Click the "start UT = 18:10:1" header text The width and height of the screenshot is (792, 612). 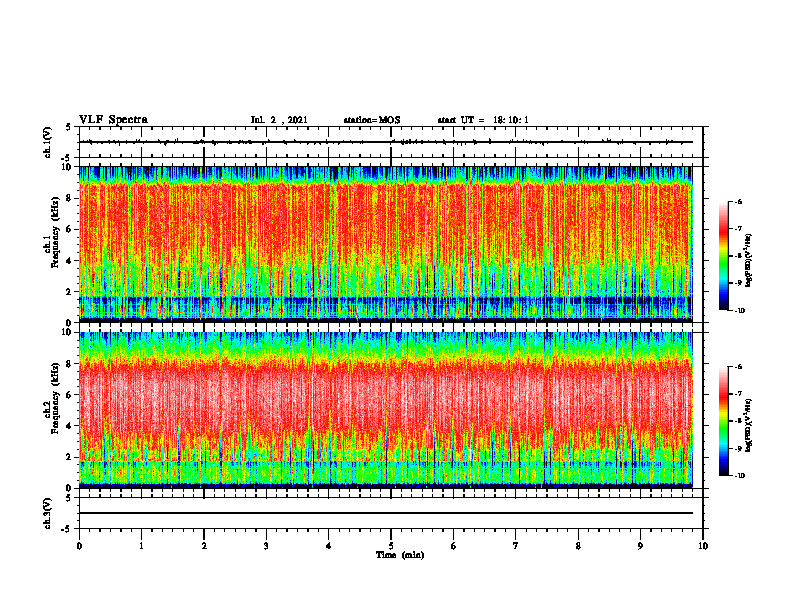483,120
